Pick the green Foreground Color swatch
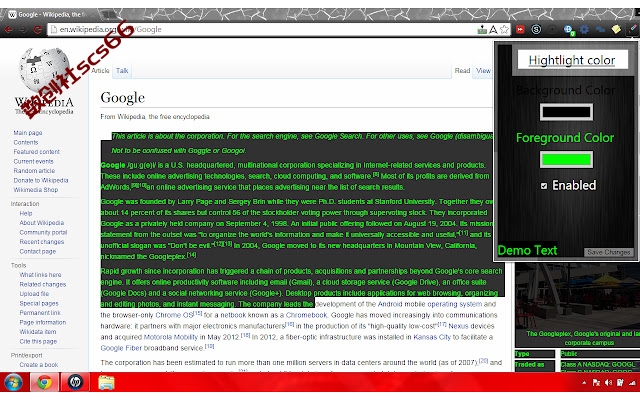The height and width of the screenshot is (400, 640). [566, 160]
